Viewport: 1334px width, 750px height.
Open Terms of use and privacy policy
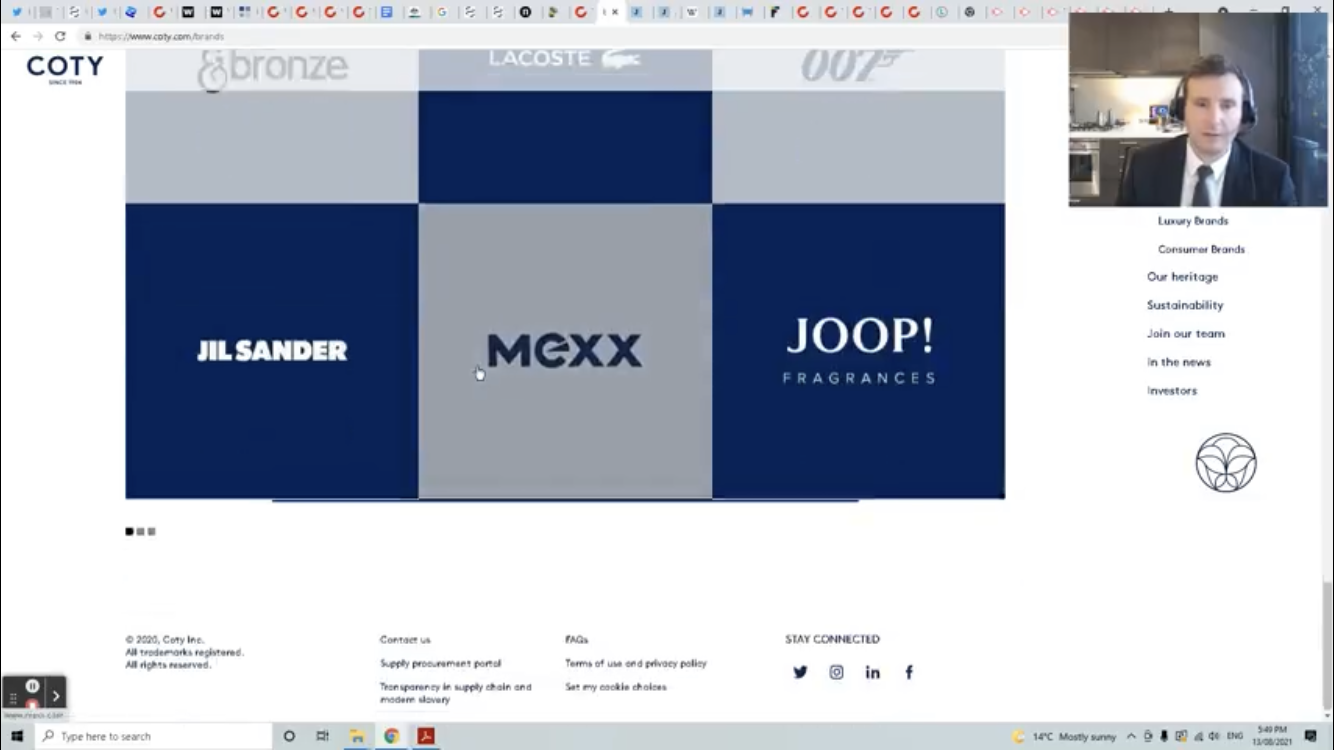[636, 663]
